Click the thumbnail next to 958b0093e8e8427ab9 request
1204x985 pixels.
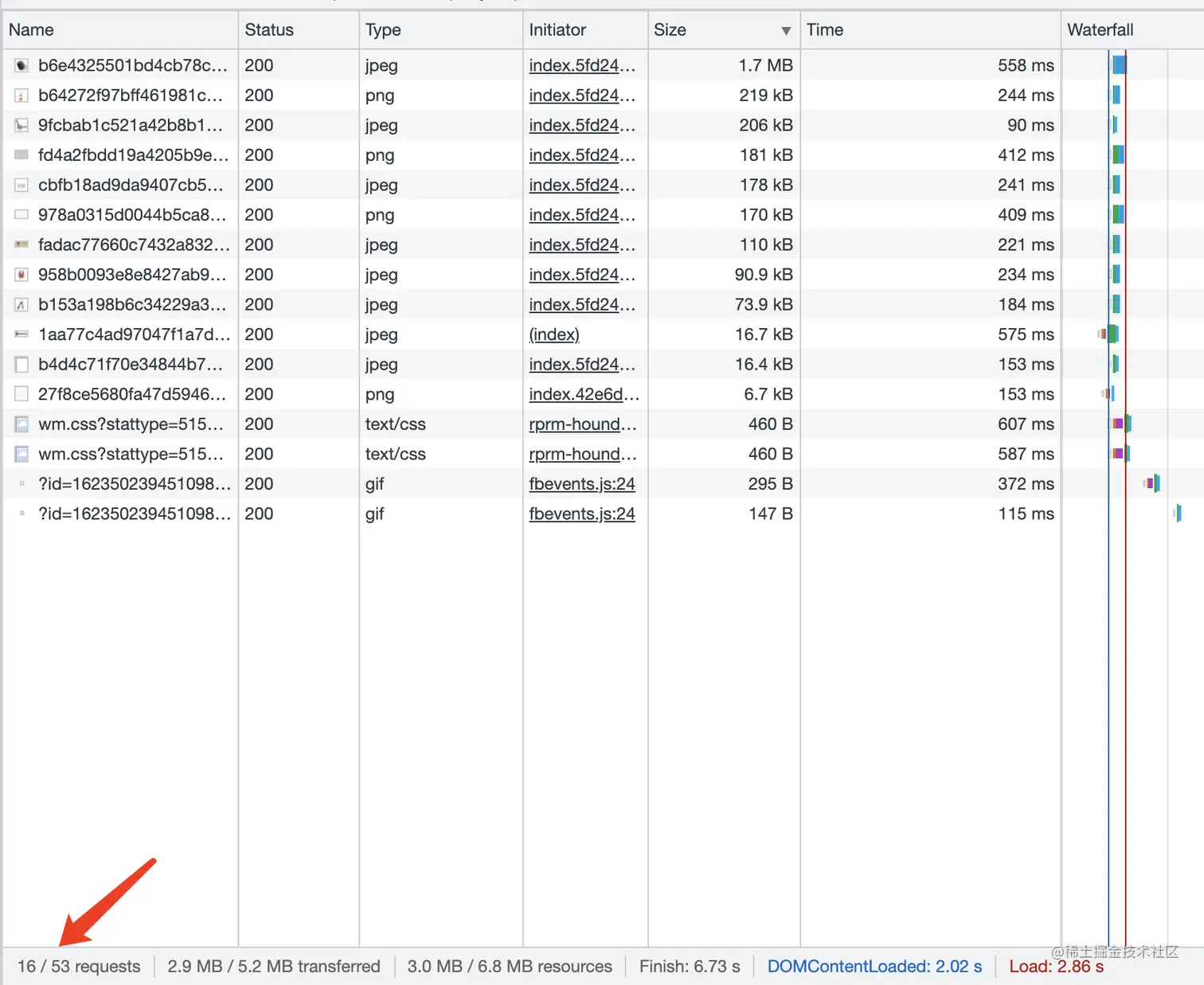pos(21,275)
